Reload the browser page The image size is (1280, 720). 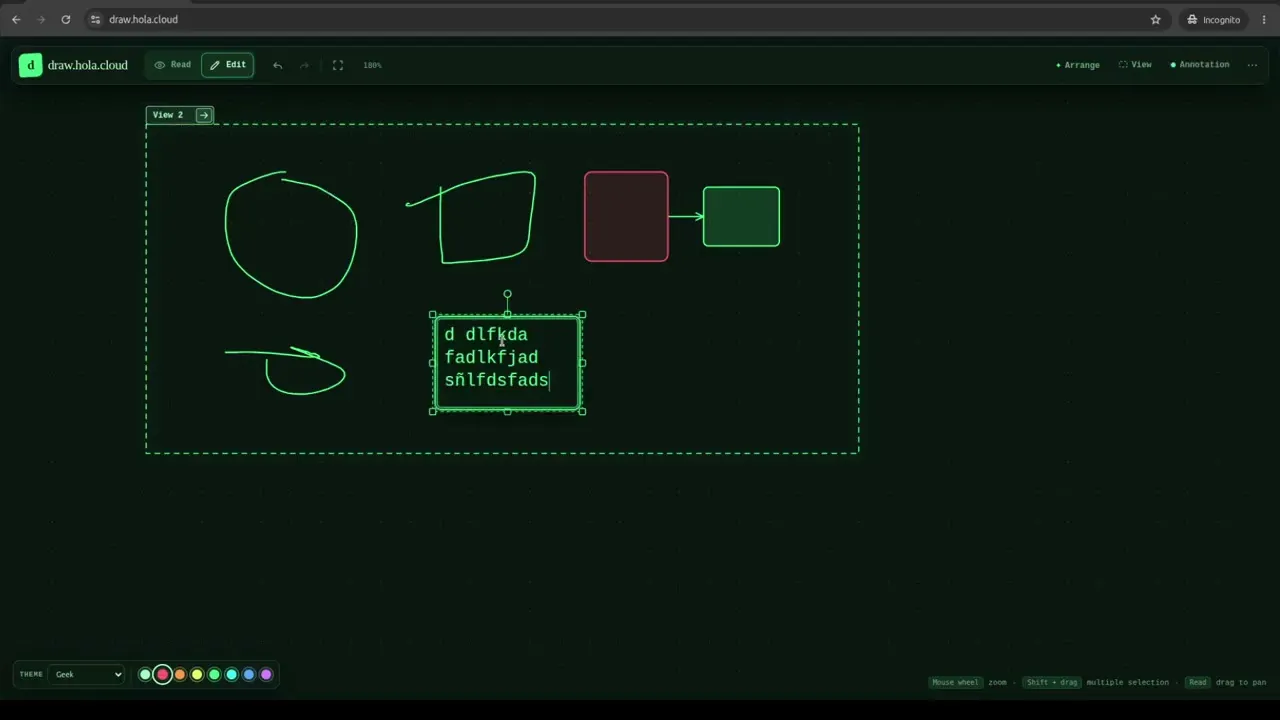66,19
